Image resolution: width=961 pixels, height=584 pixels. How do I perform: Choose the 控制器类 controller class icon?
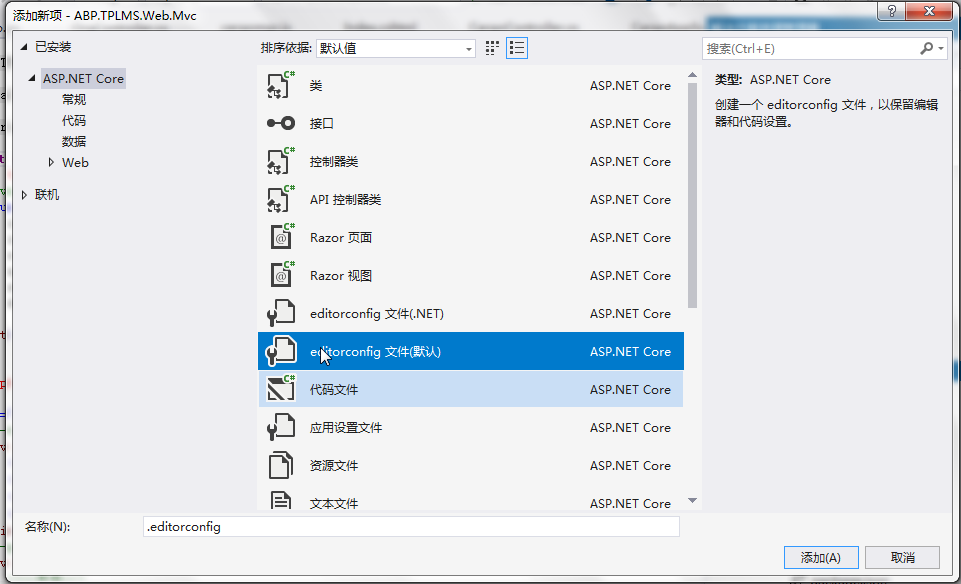281,161
